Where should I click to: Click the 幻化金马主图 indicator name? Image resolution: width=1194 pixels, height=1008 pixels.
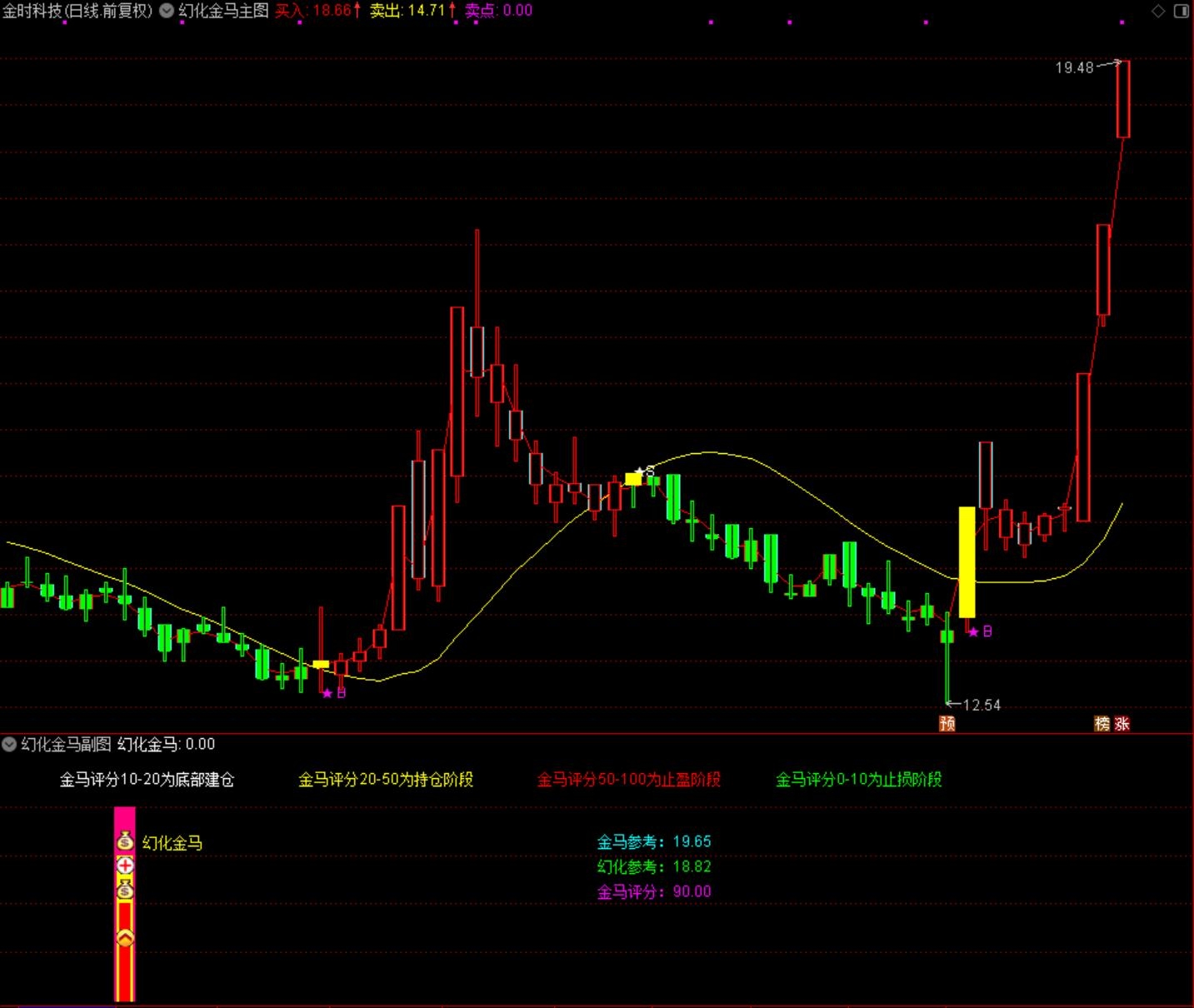pos(223,11)
